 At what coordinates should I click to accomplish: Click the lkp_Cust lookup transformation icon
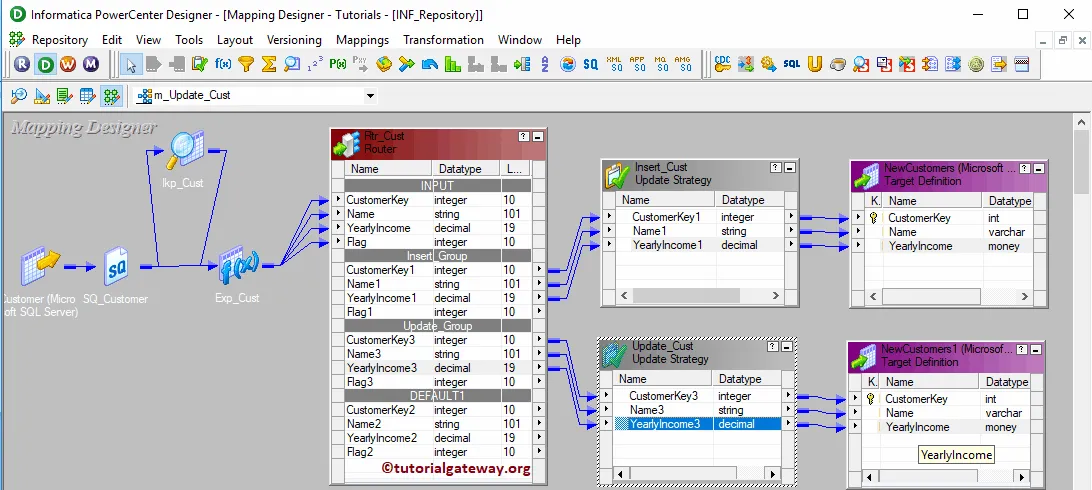coord(185,150)
